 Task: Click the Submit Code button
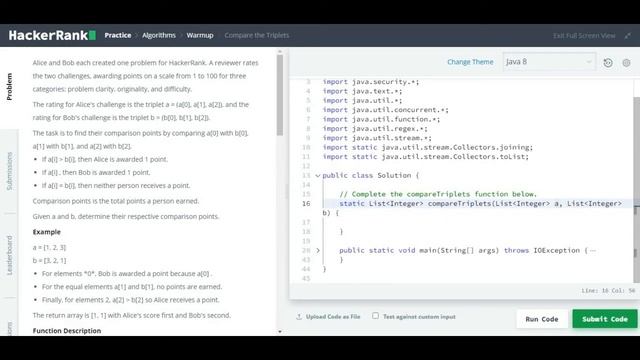[x=604, y=319]
